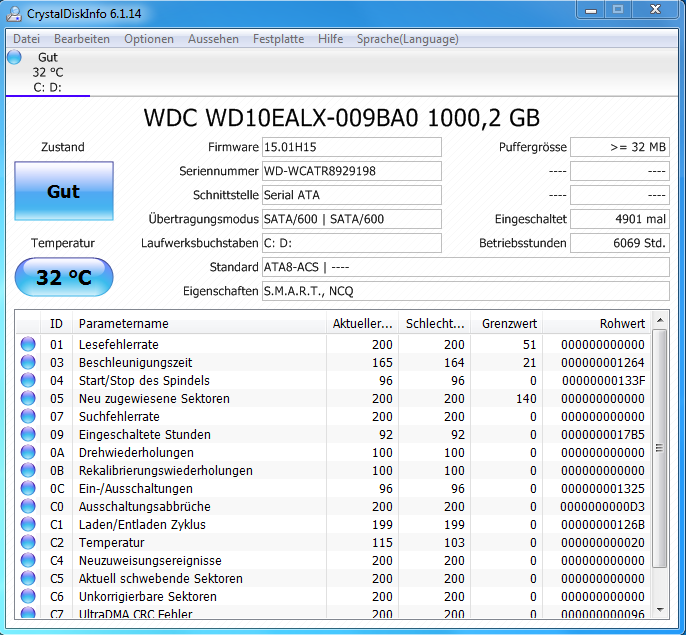The height and width of the screenshot is (635, 686).
Task: Click status orb of Neu zugewiesene Sektoren row
Action: (x=28, y=398)
